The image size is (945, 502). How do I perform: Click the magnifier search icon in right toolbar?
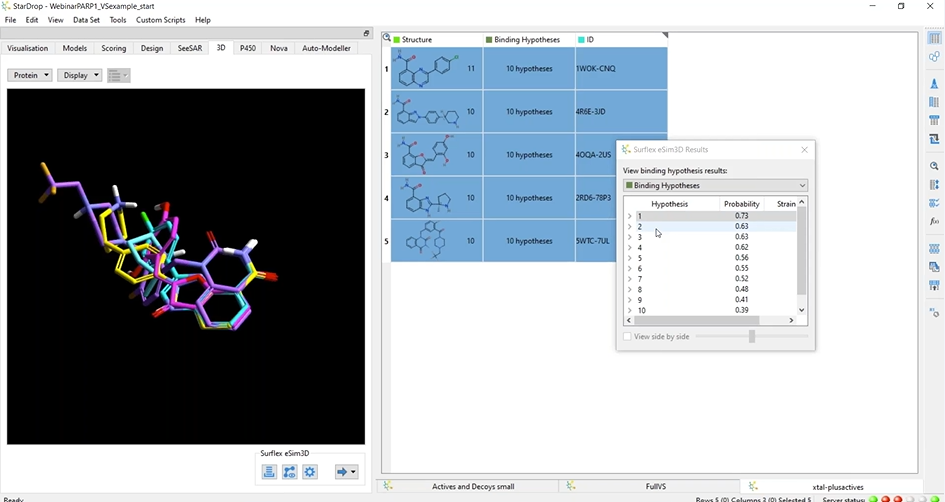[934, 166]
